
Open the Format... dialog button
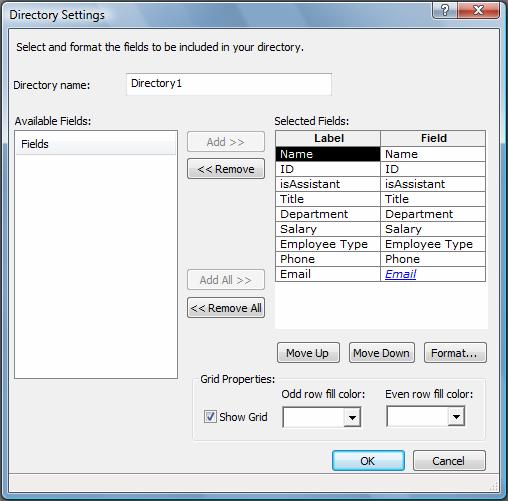(x=455, y=353)
